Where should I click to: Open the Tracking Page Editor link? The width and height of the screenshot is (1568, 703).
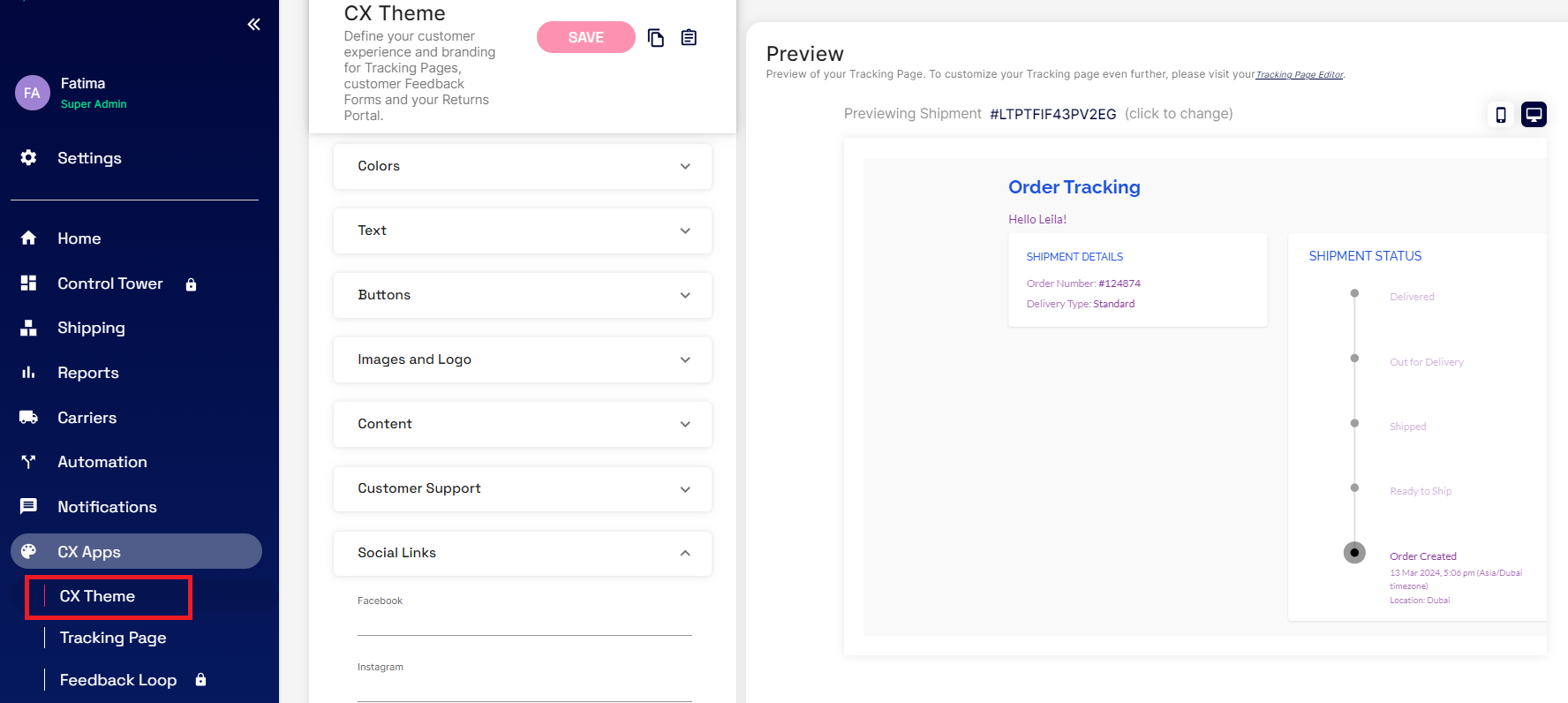pos(1300,75)
